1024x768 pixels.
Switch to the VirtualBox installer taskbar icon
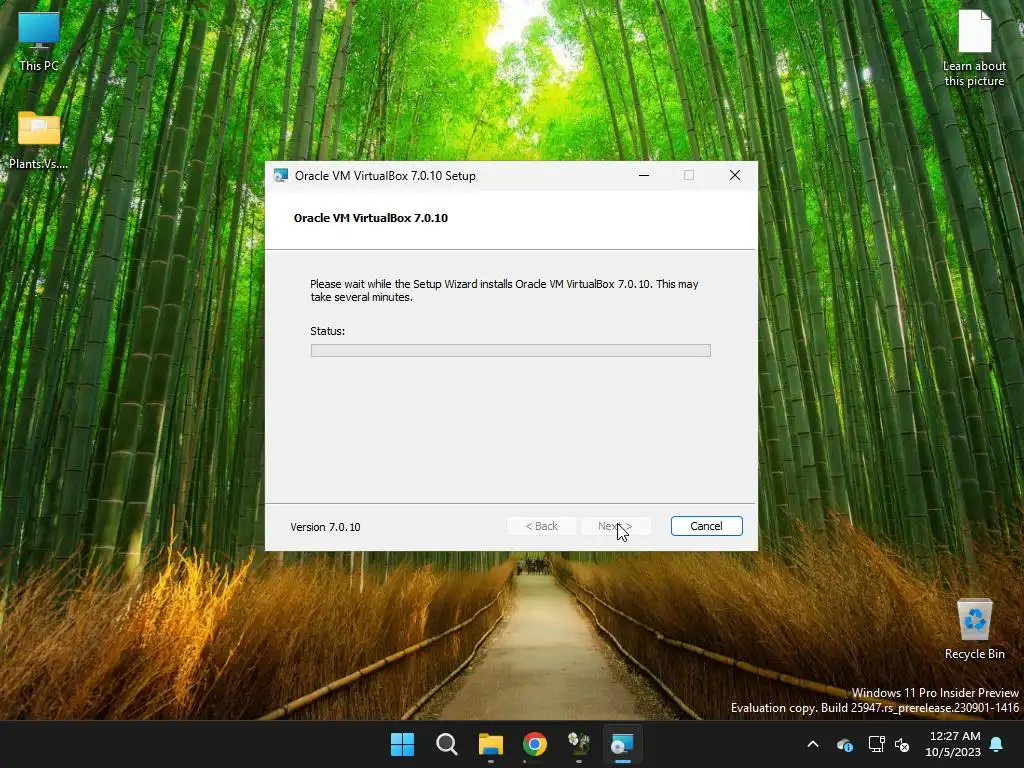pyautogui.click(x=622, y=744)
